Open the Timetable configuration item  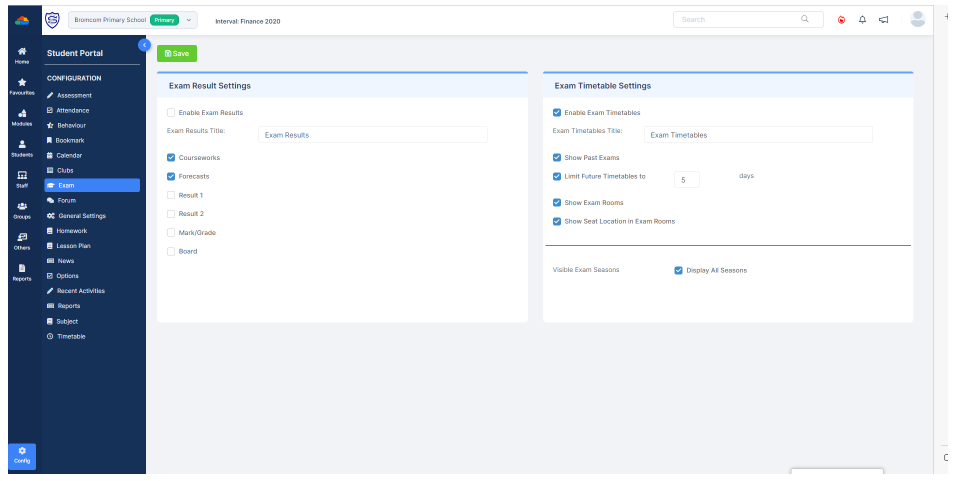[x=70, y=336]
